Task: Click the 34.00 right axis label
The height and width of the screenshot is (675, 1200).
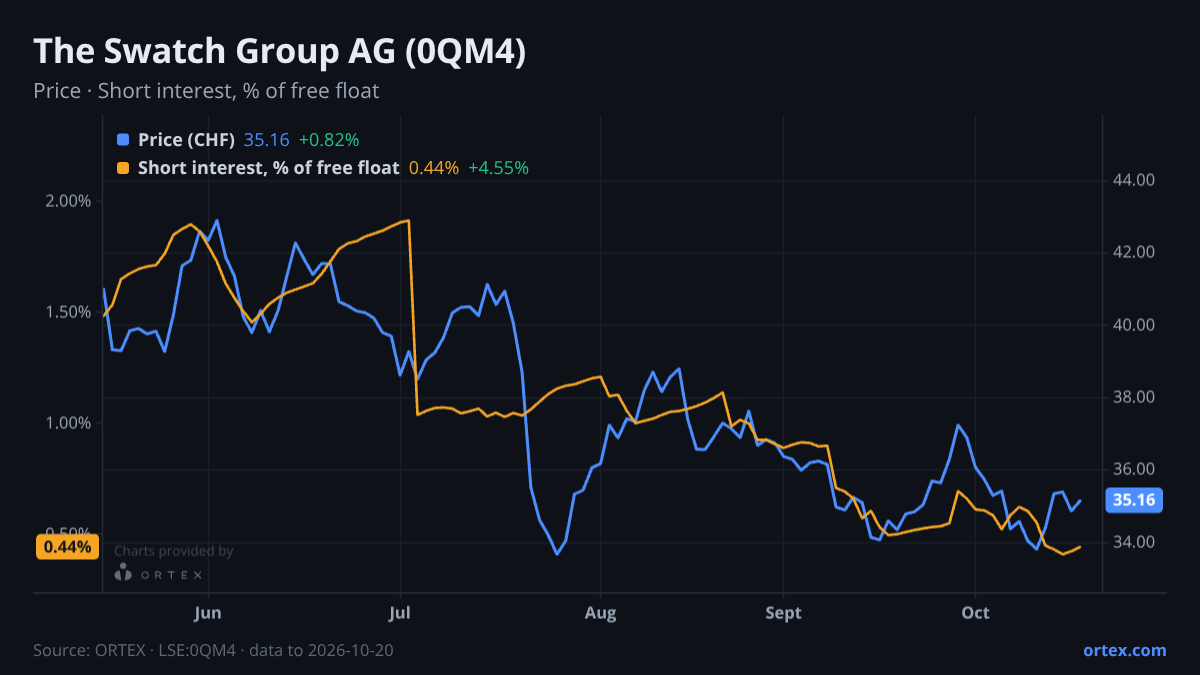Action: pyautogui.click(x=1134, y=542)
